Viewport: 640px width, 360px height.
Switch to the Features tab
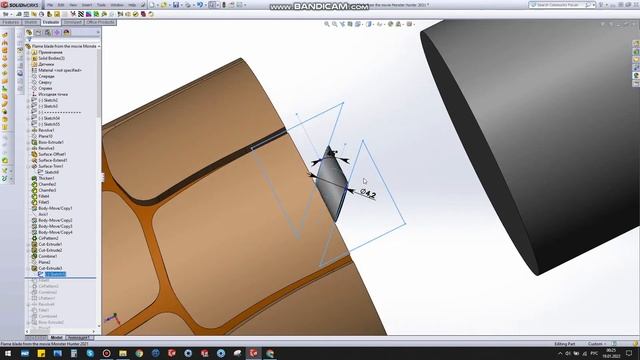click(x=11, y=22)
